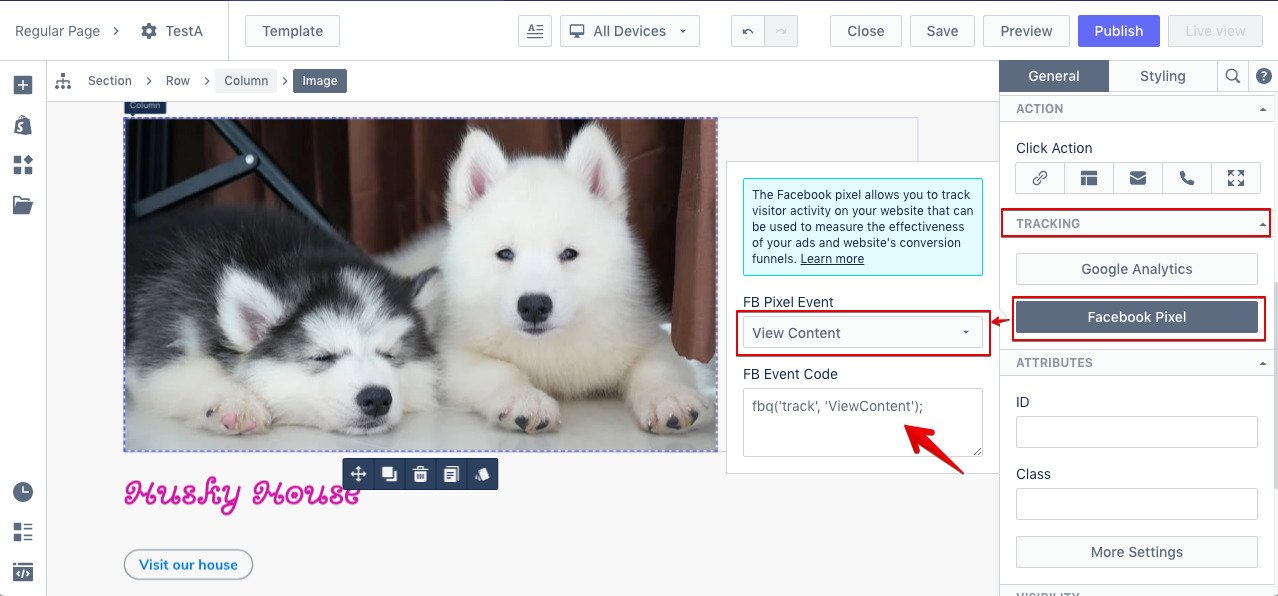Screen dimensions: 1278x596
Task: Set click action to popup layout
Action: tap(1089, 178)
